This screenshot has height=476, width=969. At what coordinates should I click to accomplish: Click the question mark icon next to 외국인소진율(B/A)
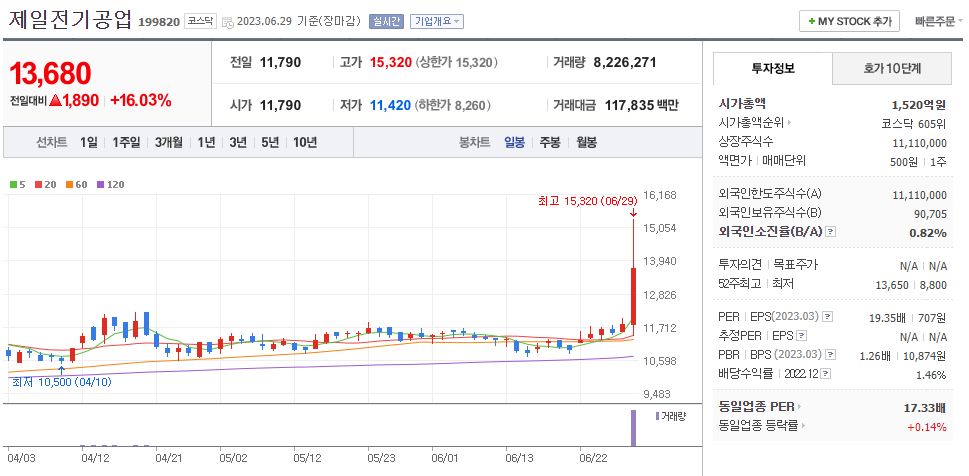tap(831, 232)
